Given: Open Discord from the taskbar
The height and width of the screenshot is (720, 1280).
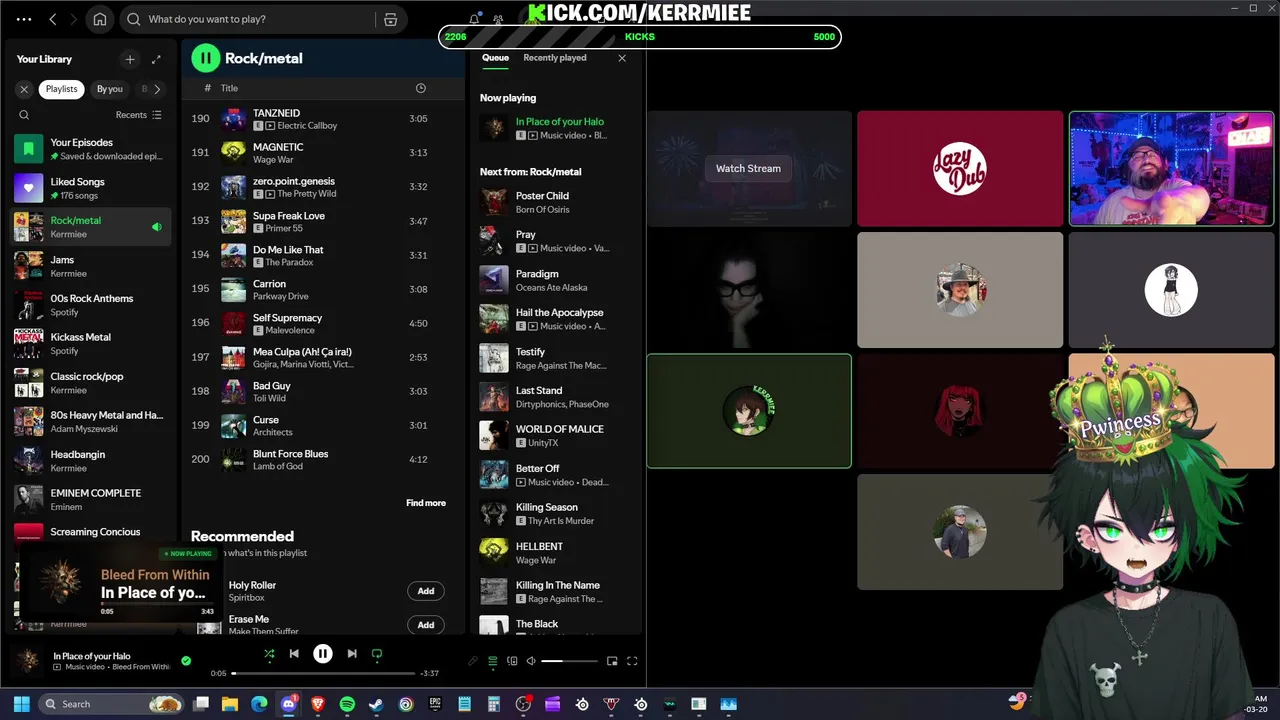Looking at the screenshot, I should pyautogui.click(x=289, y=704).
